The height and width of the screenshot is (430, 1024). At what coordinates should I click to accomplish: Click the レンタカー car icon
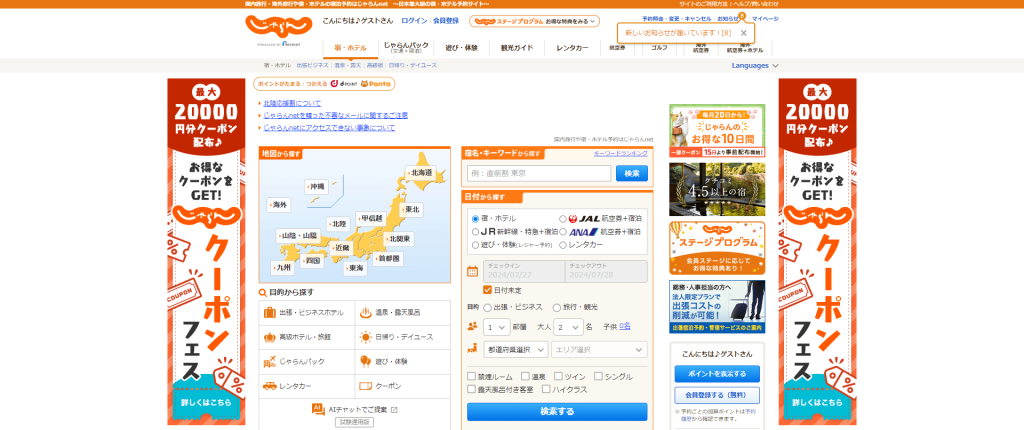point(269,386)
